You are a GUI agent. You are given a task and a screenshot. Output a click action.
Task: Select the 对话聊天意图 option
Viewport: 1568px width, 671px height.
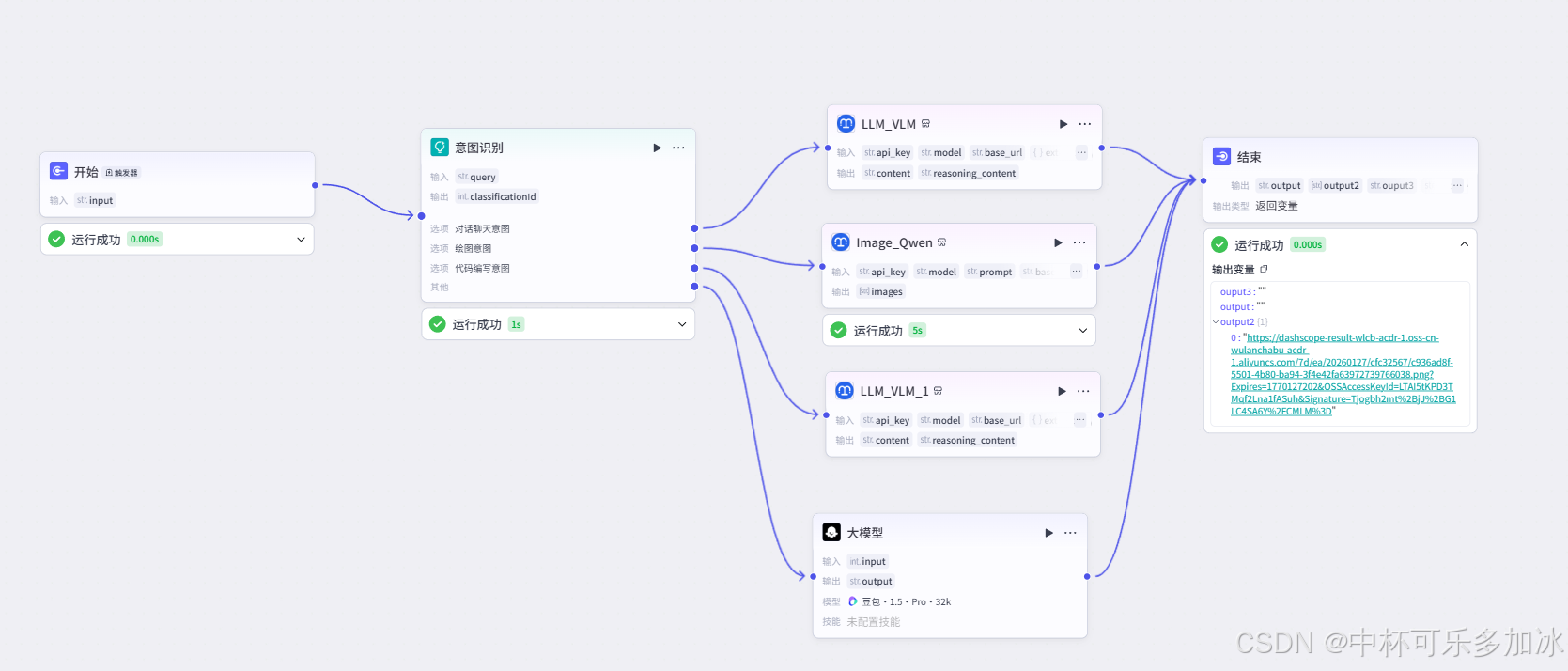[482, 228]
